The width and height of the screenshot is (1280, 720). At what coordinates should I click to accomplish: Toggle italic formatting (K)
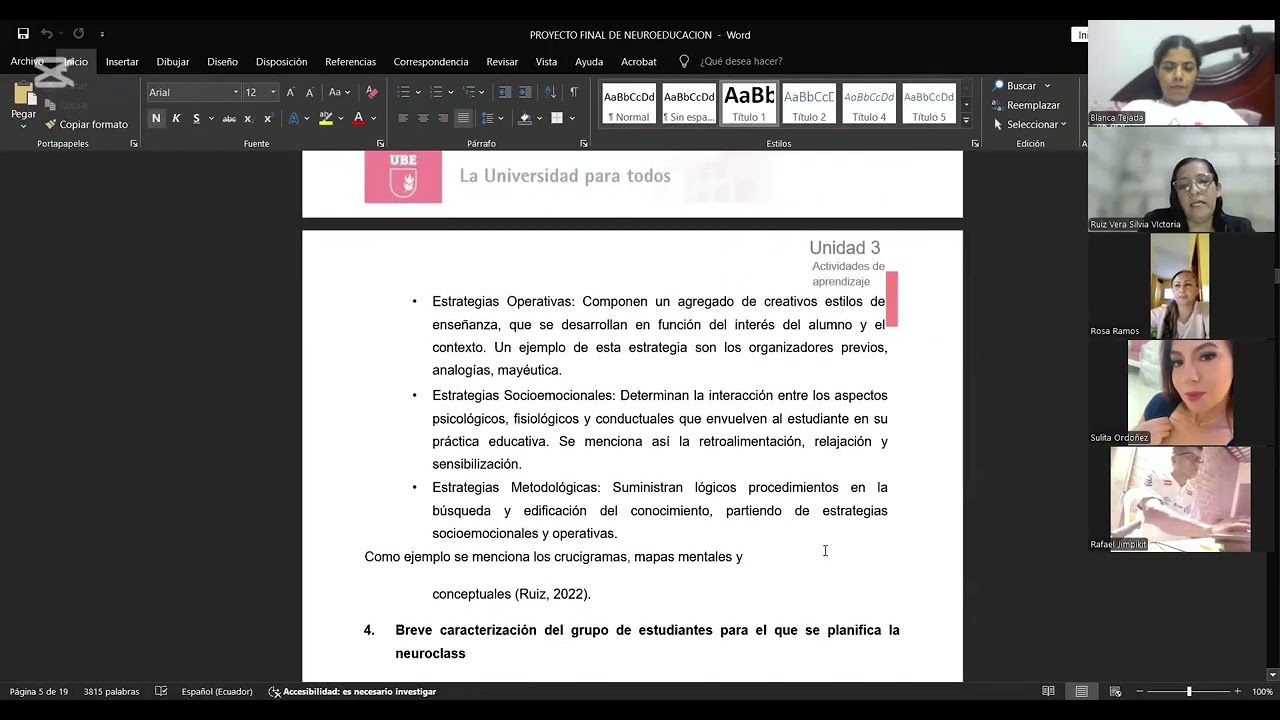click(176, 118)
